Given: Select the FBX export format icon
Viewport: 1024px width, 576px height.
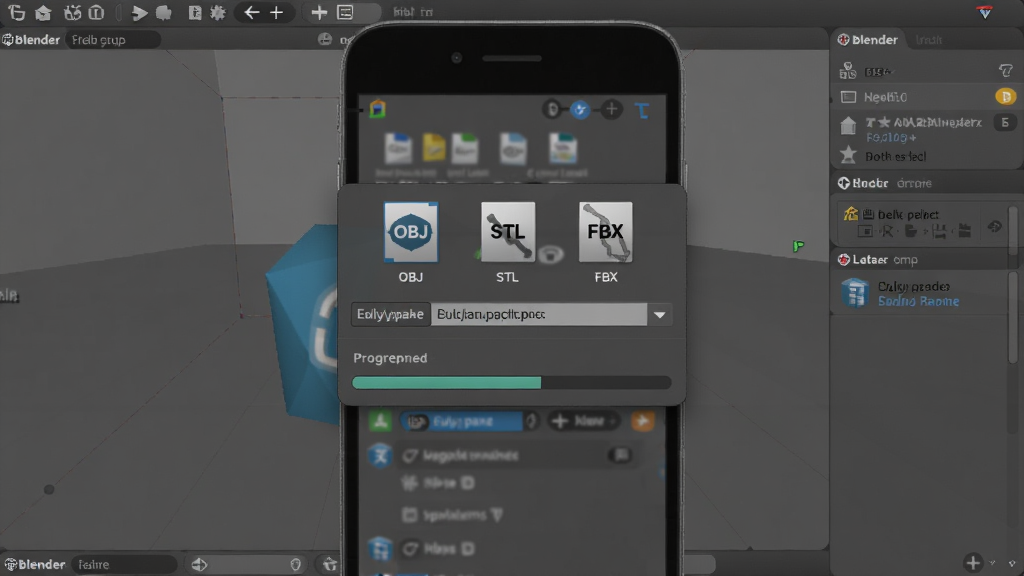Looking at the screenshot, I should [x=605, y=232].
